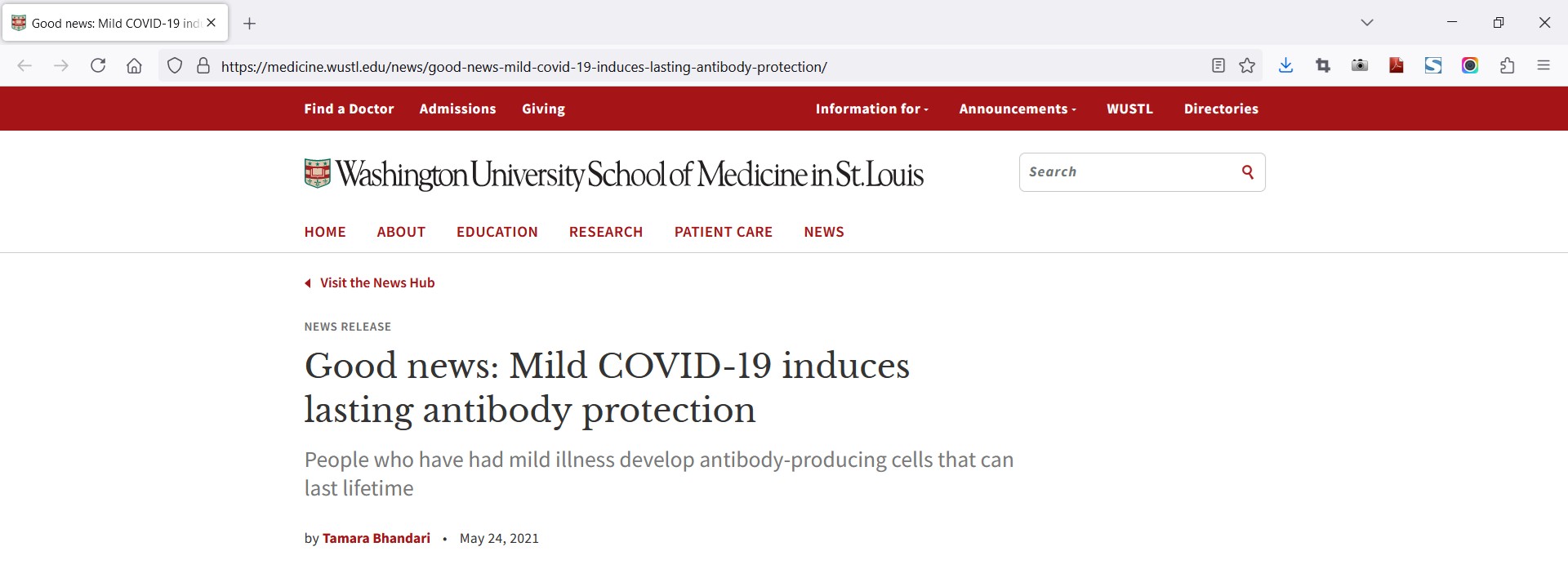Reload the current page
The width and height of the screenshot is (1568, 569).
[98, 66]
